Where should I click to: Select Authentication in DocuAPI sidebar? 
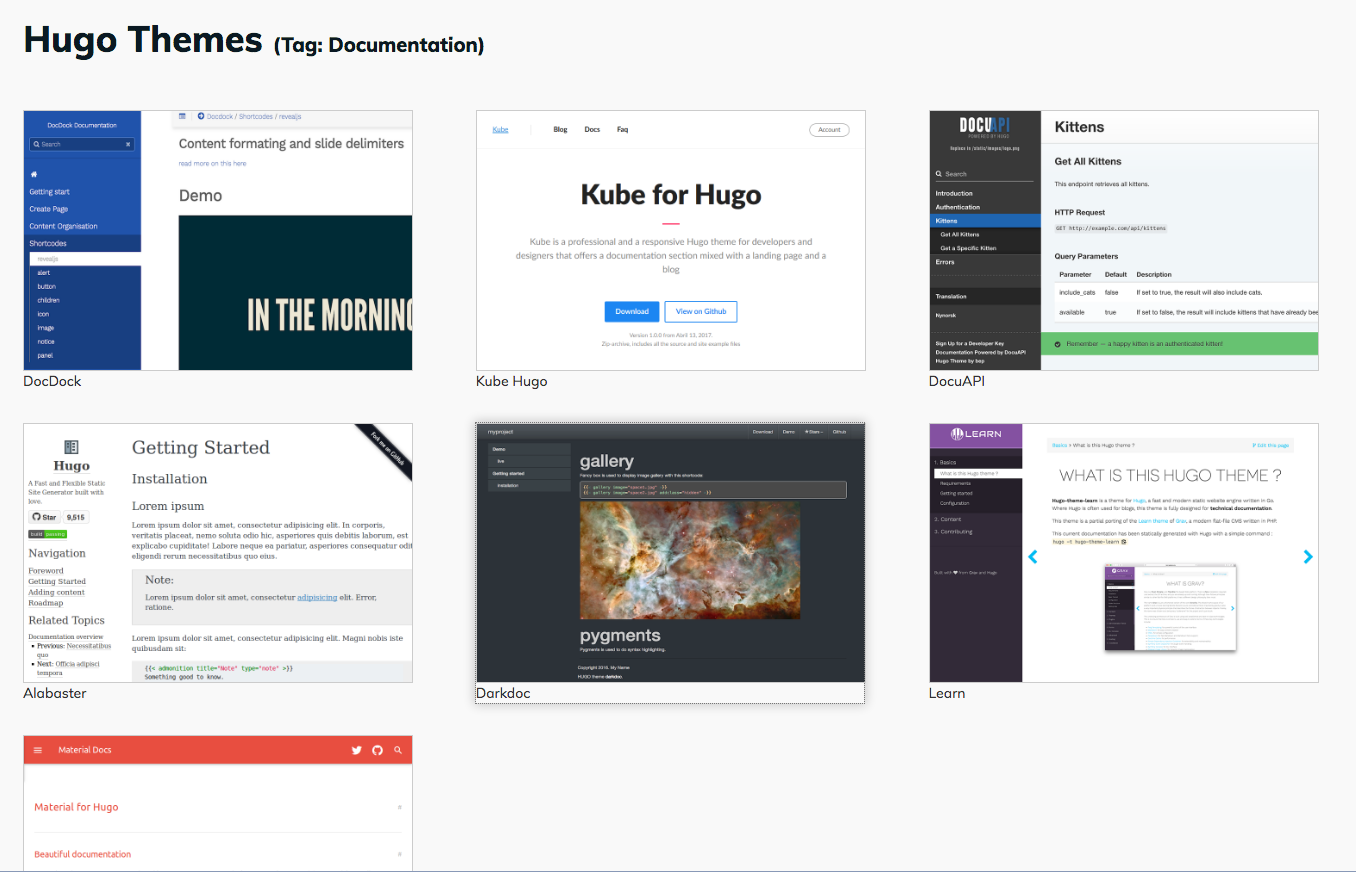click(x=958, y=207)
